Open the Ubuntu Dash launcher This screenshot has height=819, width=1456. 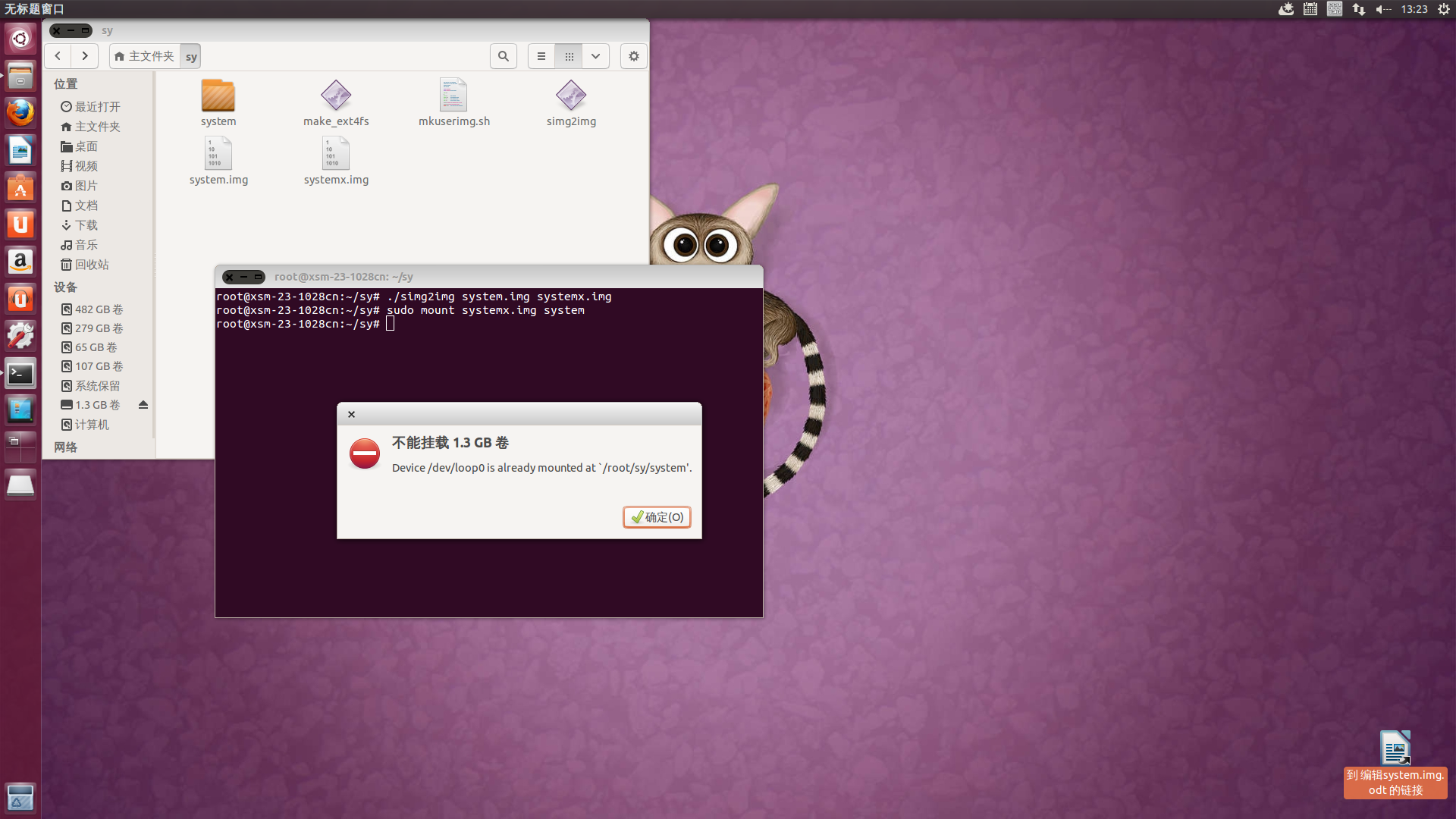point(20,39)
